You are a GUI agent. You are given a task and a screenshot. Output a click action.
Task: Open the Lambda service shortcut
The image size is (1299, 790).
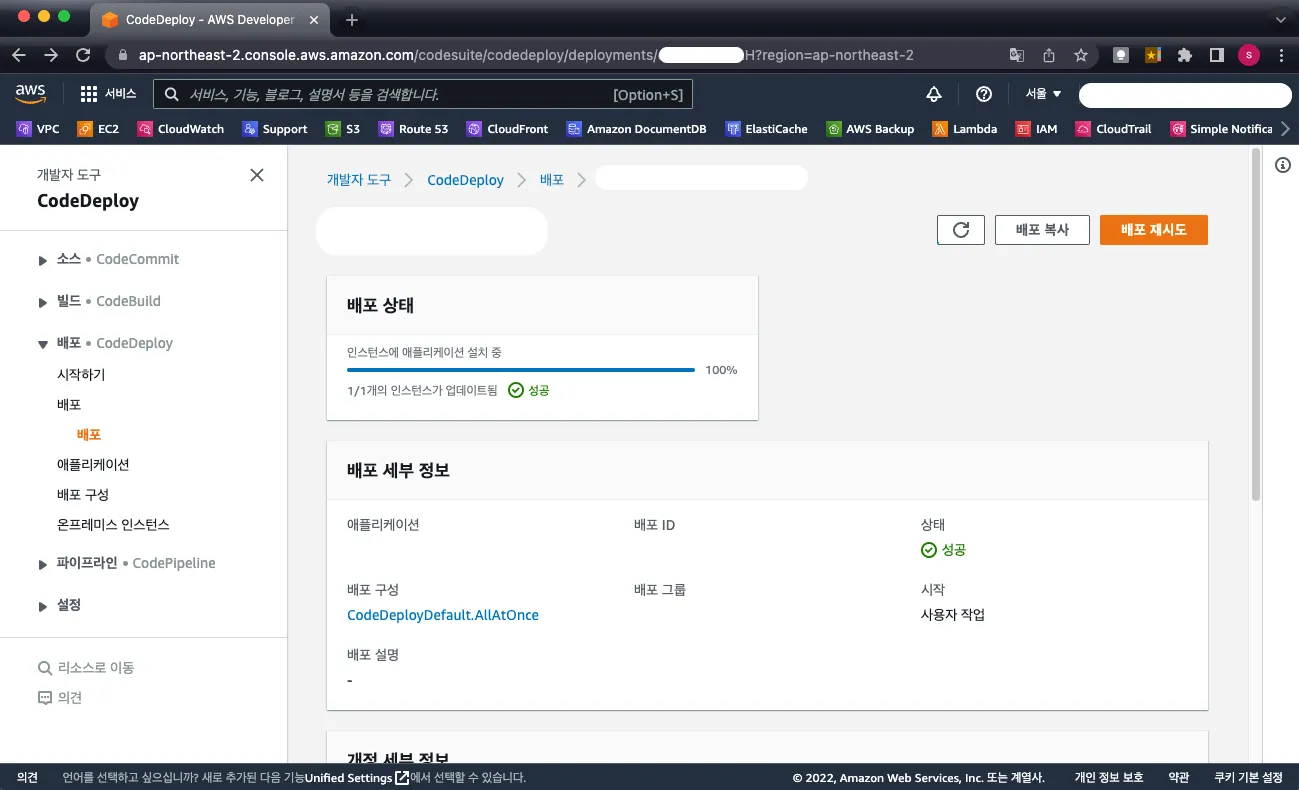coord(964,129)
